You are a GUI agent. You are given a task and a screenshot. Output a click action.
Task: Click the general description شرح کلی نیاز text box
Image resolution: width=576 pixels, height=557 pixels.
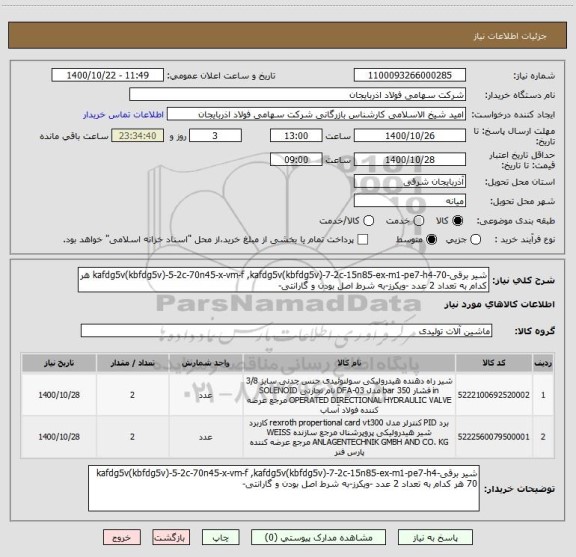coord(284,280)
